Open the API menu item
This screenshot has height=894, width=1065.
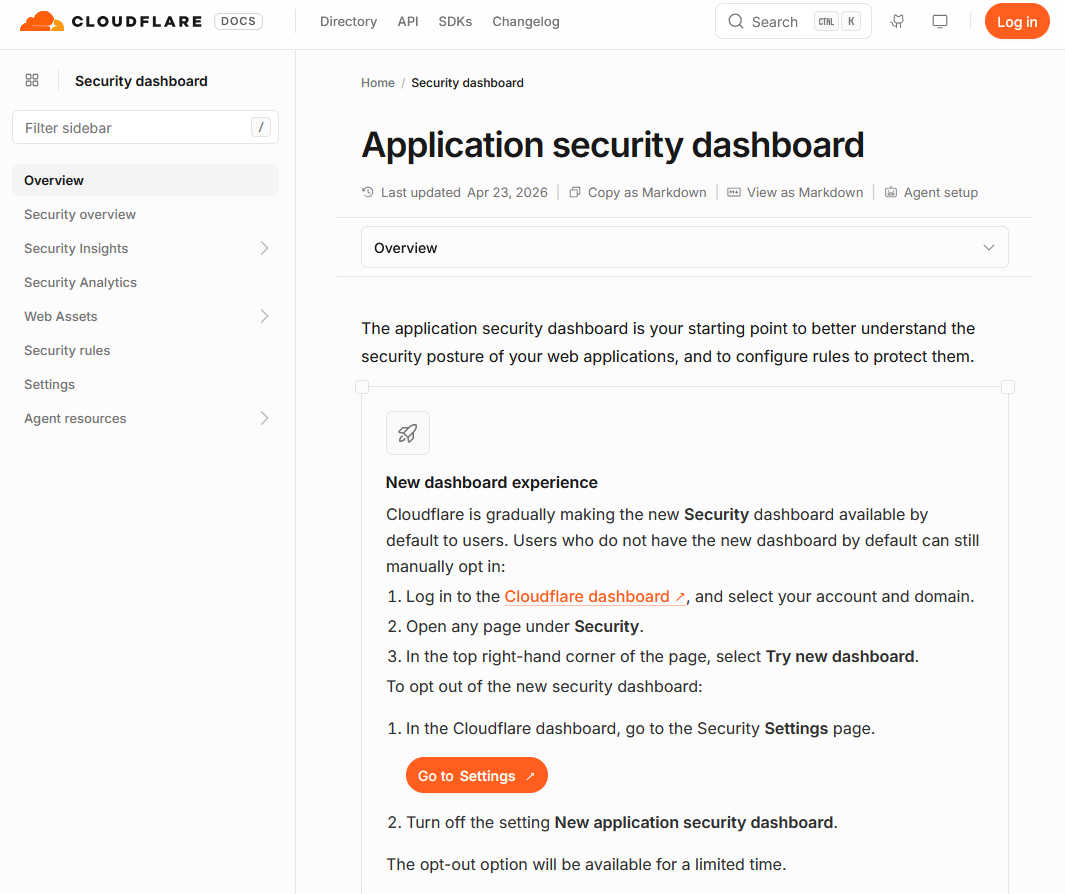point(408,22)
